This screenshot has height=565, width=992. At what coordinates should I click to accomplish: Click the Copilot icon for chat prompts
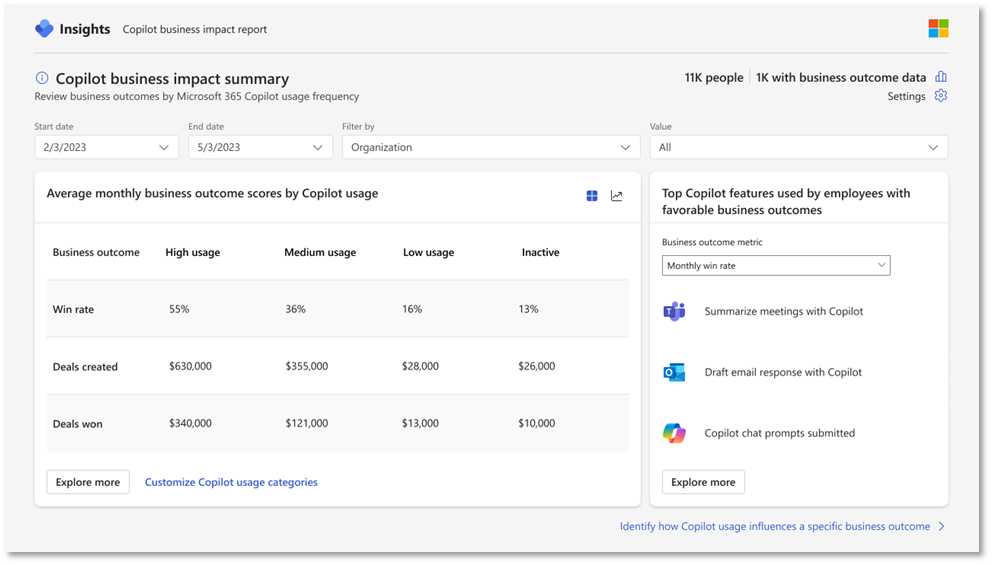click(x=674, y=433)
